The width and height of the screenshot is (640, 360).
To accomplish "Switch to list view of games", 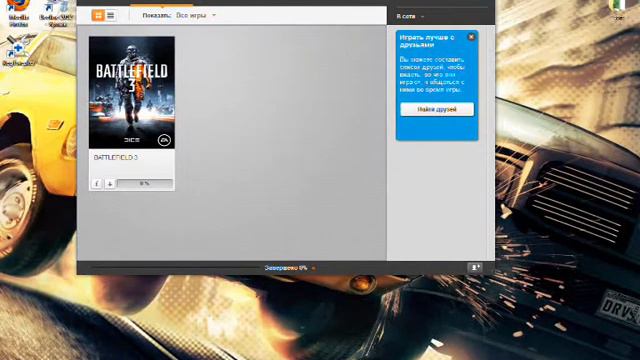I will [x=111, y=16].
